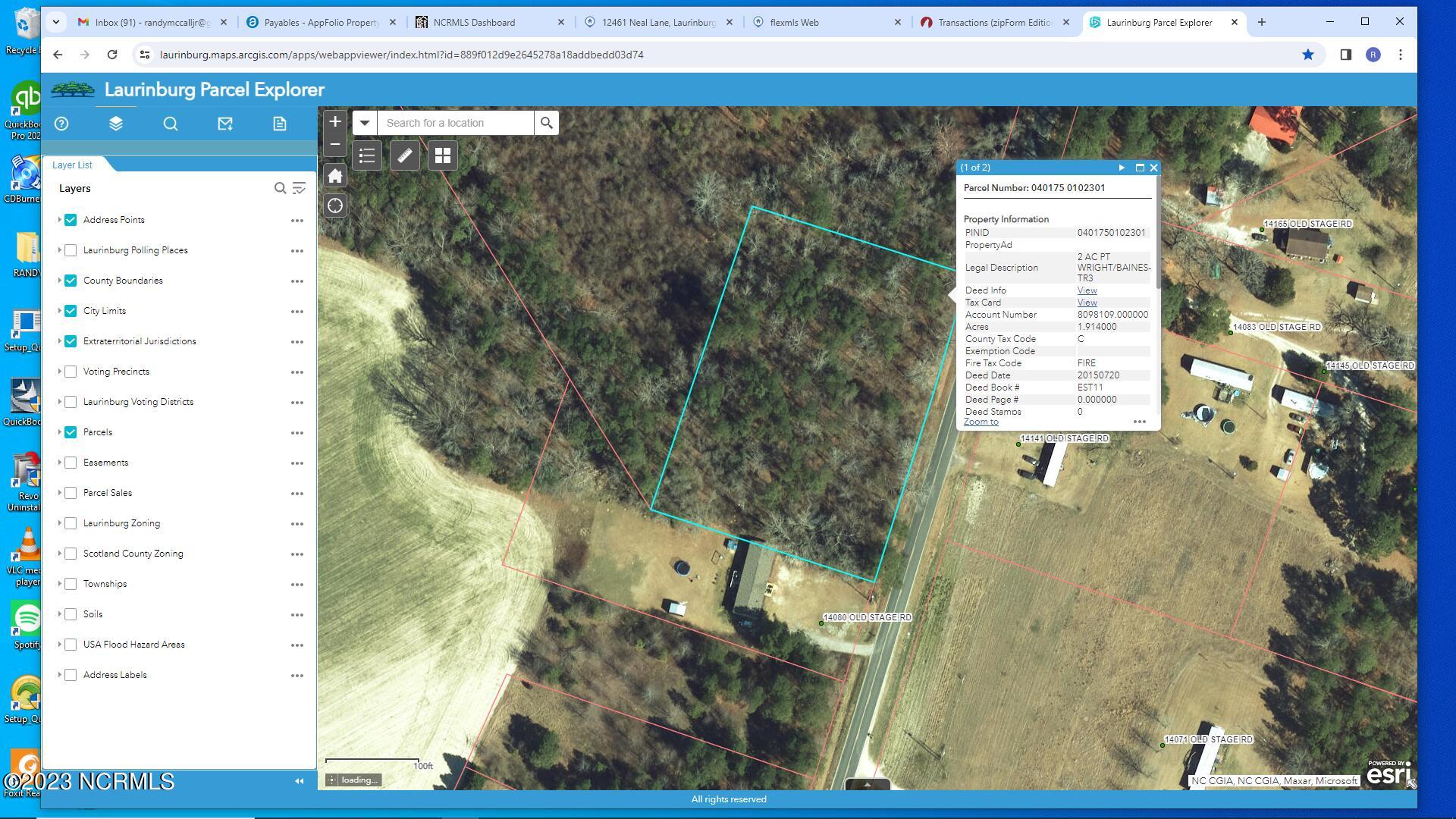This screenshot has width=1456, height=819.
Task: Go to the map home extent
Action: [x=335, y=176]
